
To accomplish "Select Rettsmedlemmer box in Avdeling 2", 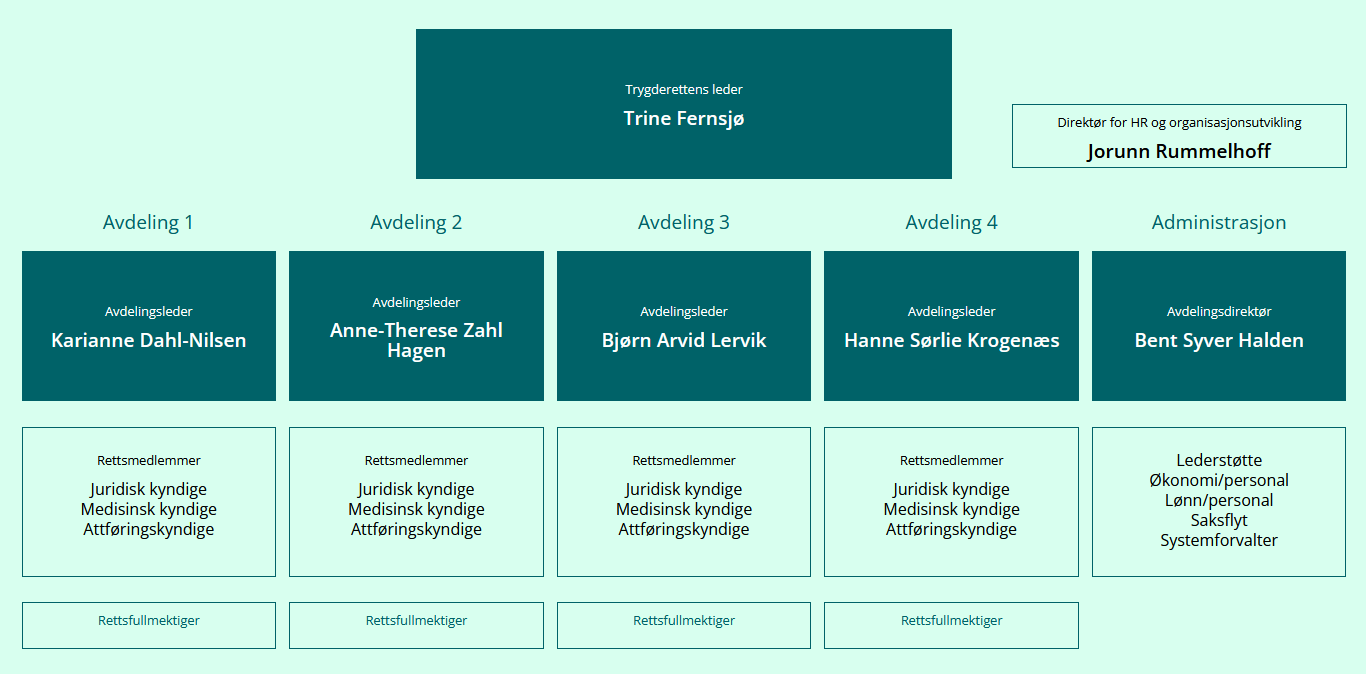I will (x=416, y=501).
